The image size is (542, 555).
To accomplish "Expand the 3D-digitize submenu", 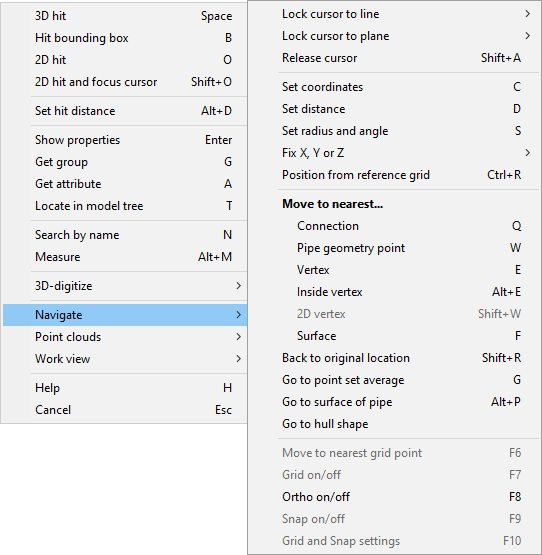I will [125, 286].
